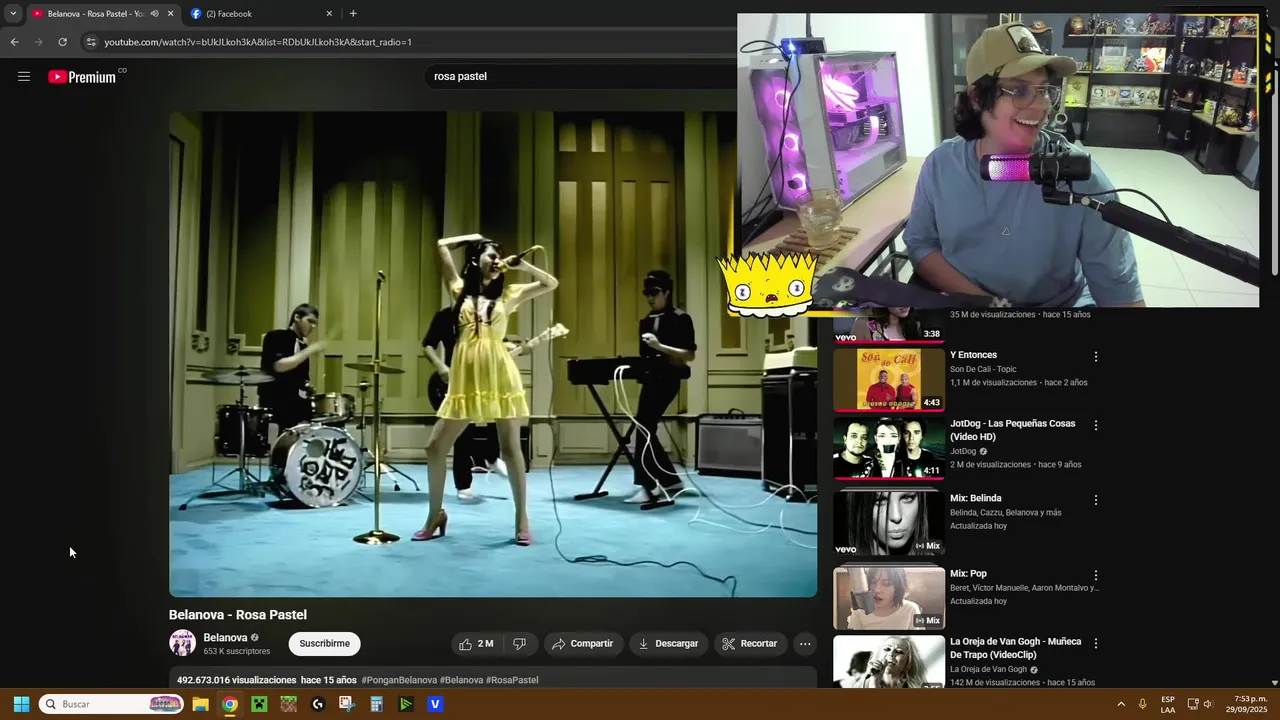Image resolution: width=1280 pixels, height=720 pixels.
Task: Go back with the browser back arrow
Action: click(14, 42)
